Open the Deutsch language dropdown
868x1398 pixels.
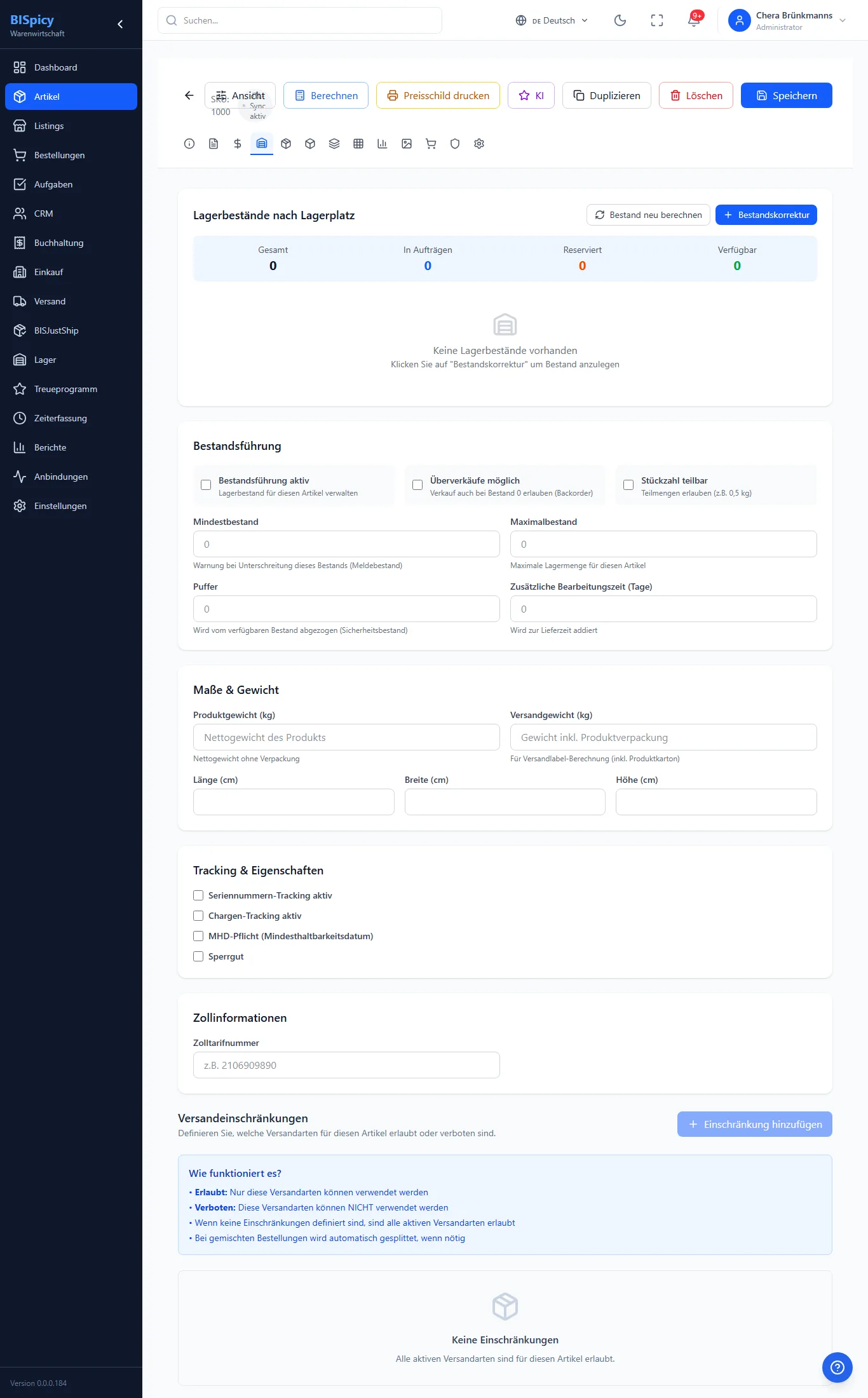552,20
